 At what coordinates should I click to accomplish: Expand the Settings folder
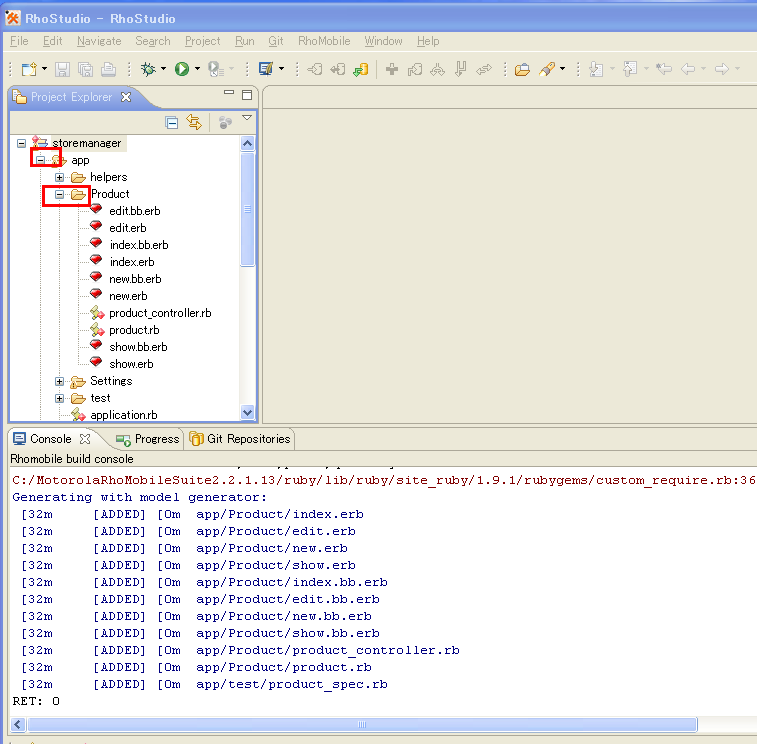(x=59, y=381)
